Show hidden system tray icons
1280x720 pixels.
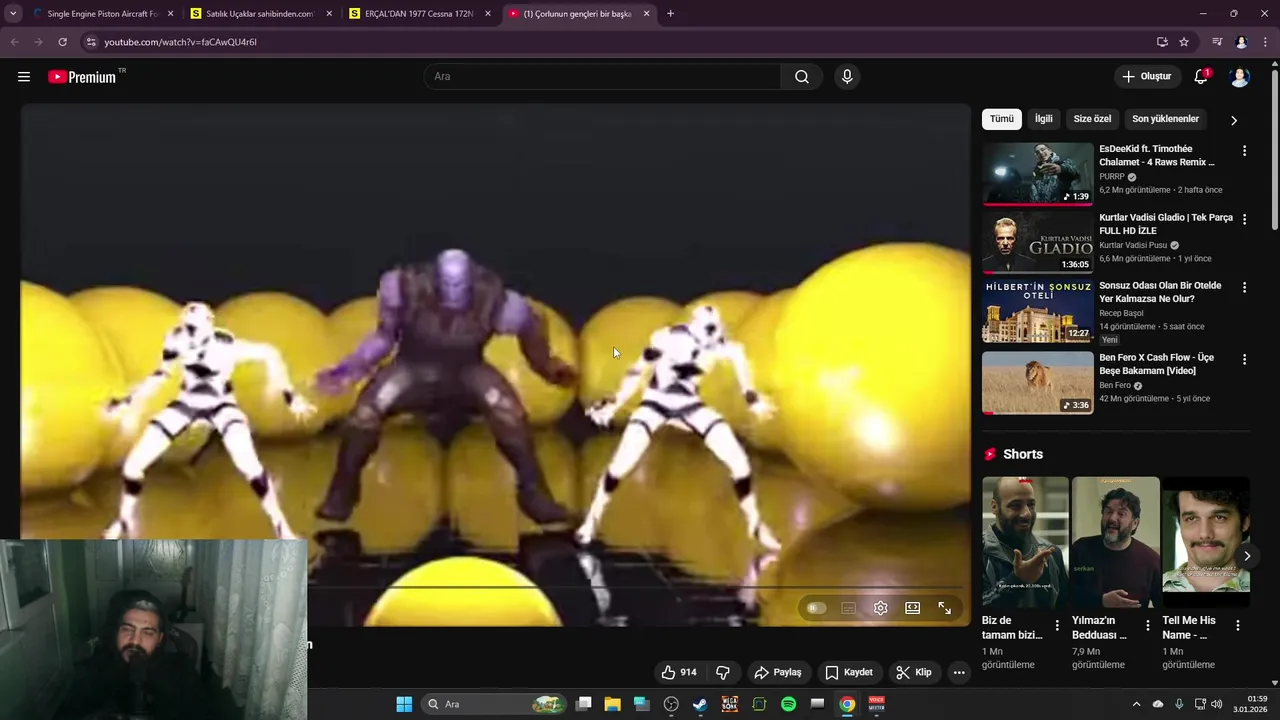pyautogui.click(x=1136, y=704)
